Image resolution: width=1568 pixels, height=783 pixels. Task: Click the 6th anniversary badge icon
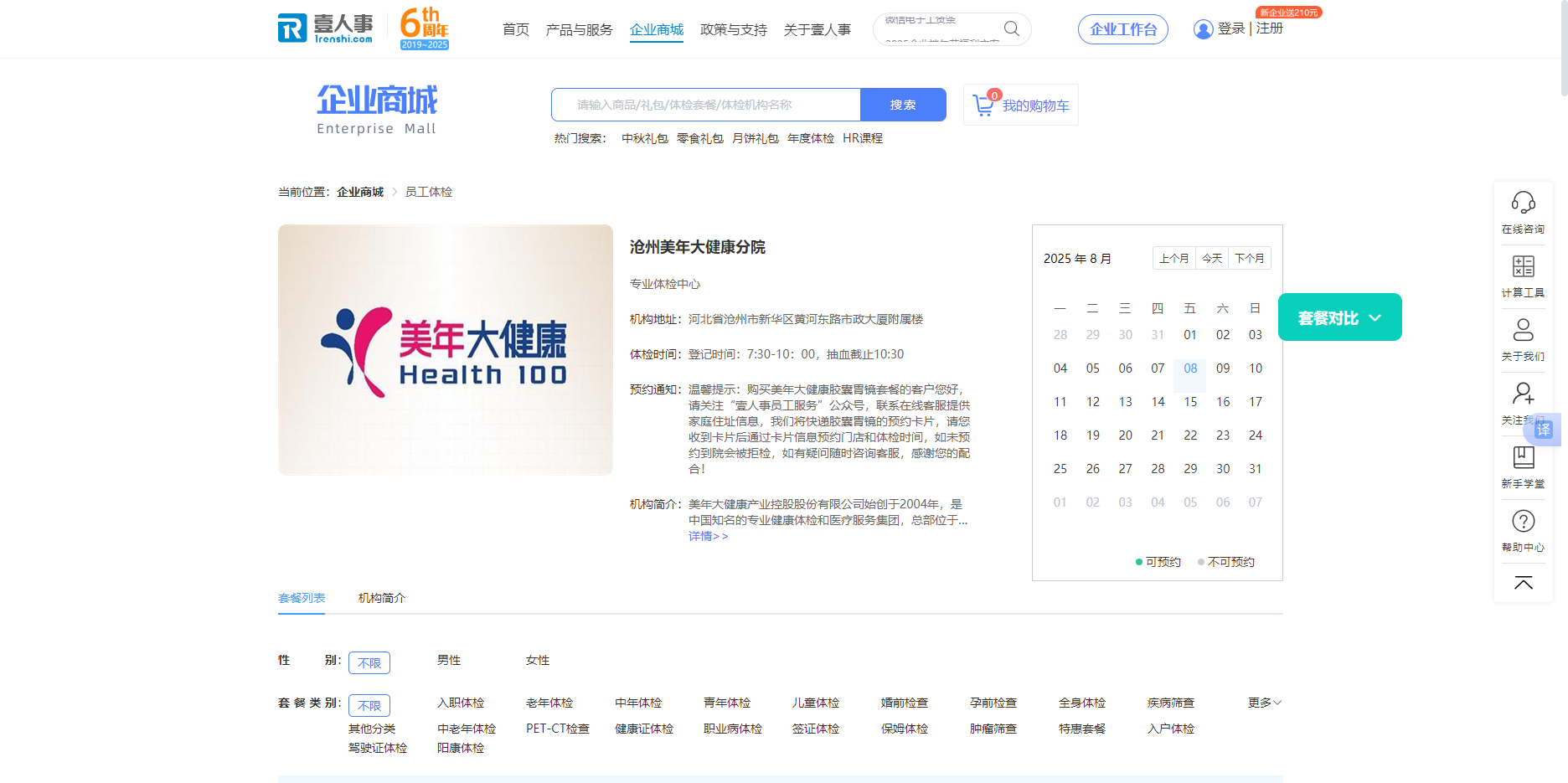click(425, 28)
